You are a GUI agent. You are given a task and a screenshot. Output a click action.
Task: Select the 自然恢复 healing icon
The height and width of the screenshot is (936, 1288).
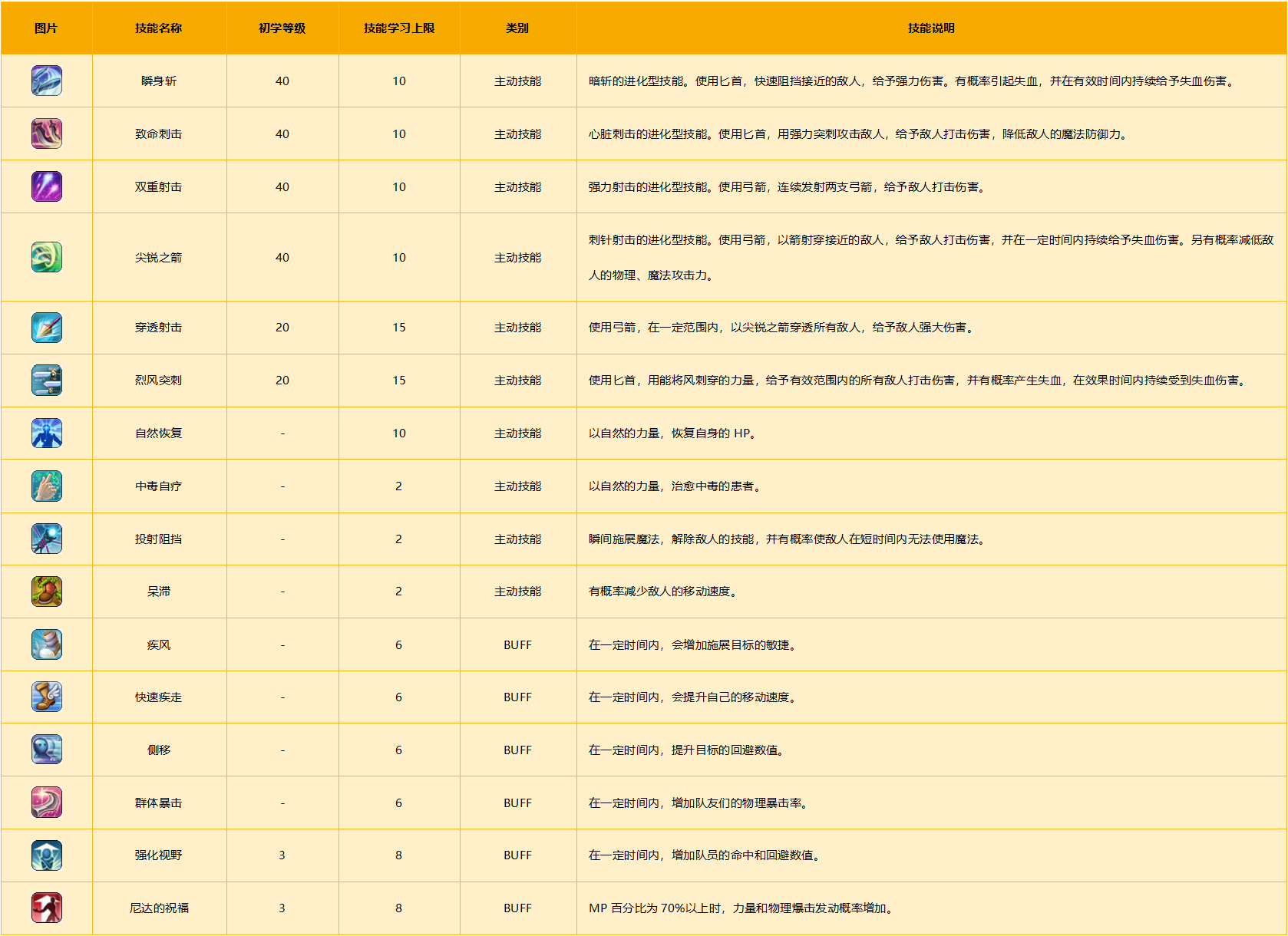[x=47, y=433]
